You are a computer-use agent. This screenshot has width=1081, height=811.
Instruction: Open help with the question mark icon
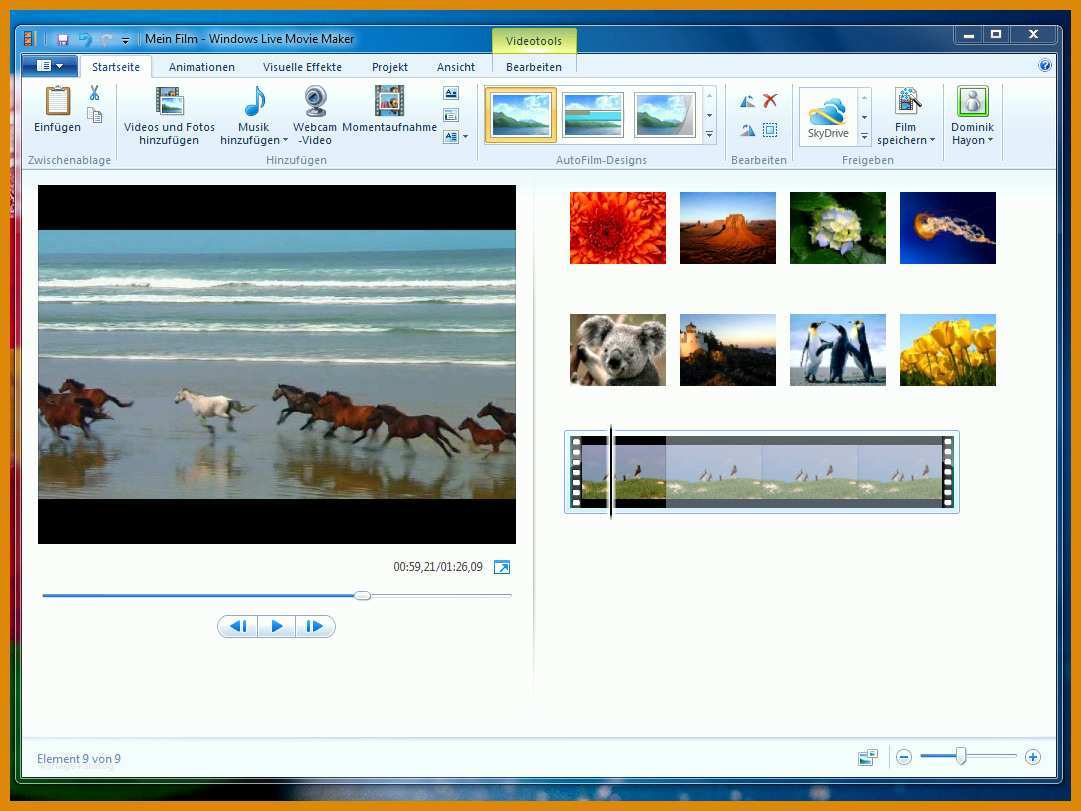coord(1044,66)
